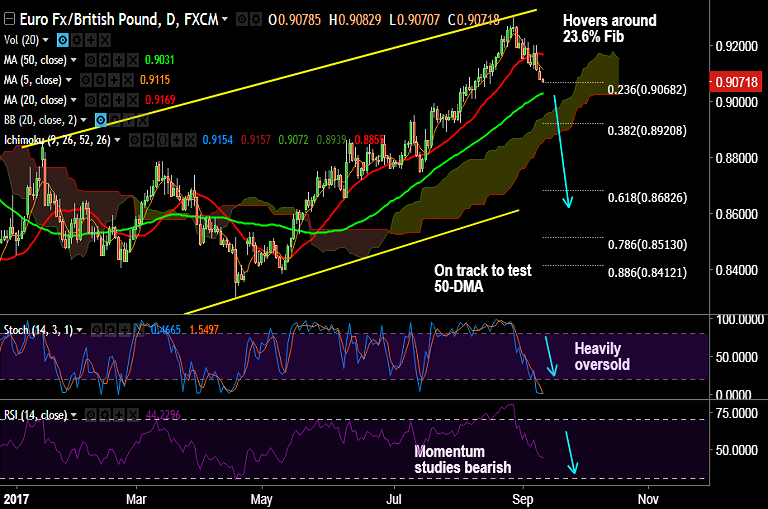The width and height of the screenshot is (768, 509).
Task: Collapse the indicator legend with minus box
Action: [x=9, y=20]
